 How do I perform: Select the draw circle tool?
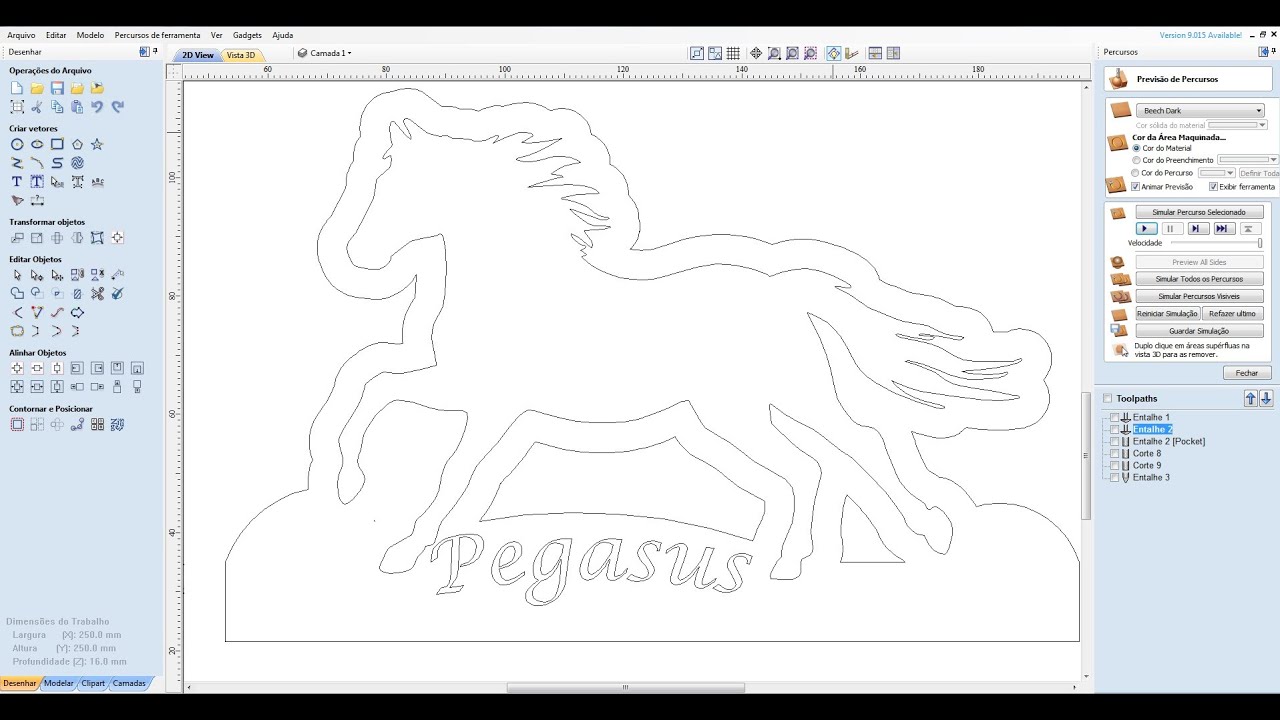(x=17, y=145)
